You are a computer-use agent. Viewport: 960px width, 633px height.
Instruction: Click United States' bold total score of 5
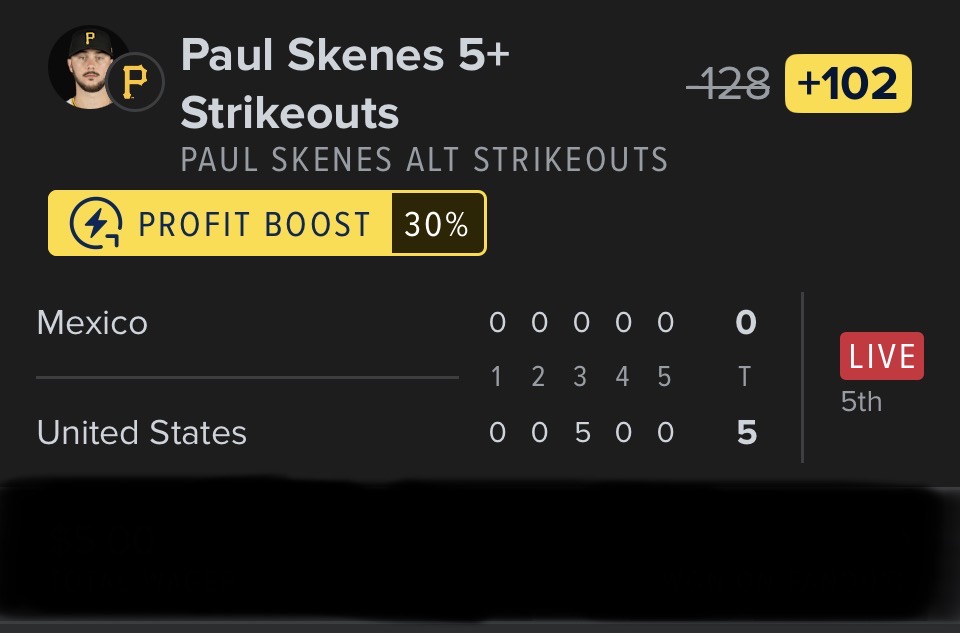pyautogui.click(x=746, y=433)
